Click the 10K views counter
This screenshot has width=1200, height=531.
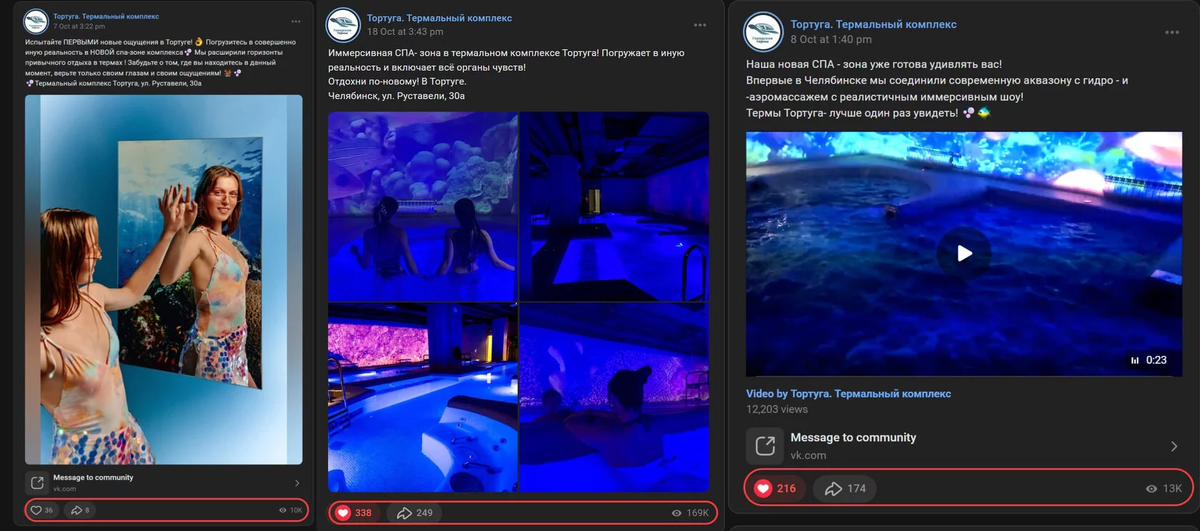click(x=290, y=510)
